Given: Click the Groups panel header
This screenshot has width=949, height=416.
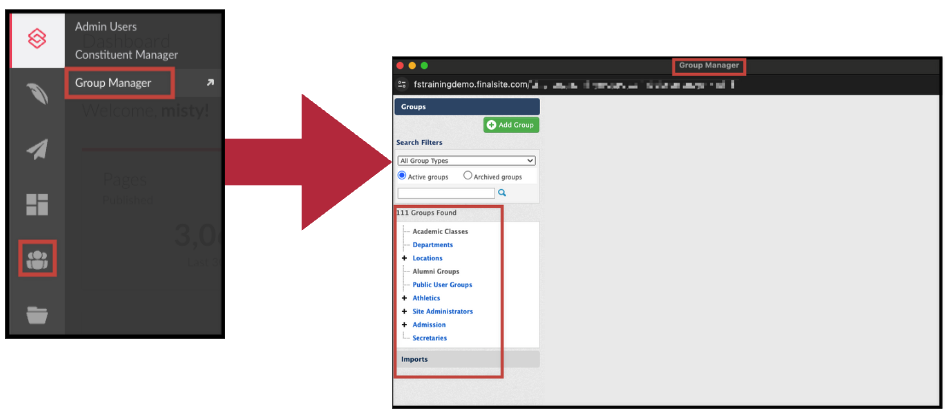Looking at the screenshot, I should [467, 107].
